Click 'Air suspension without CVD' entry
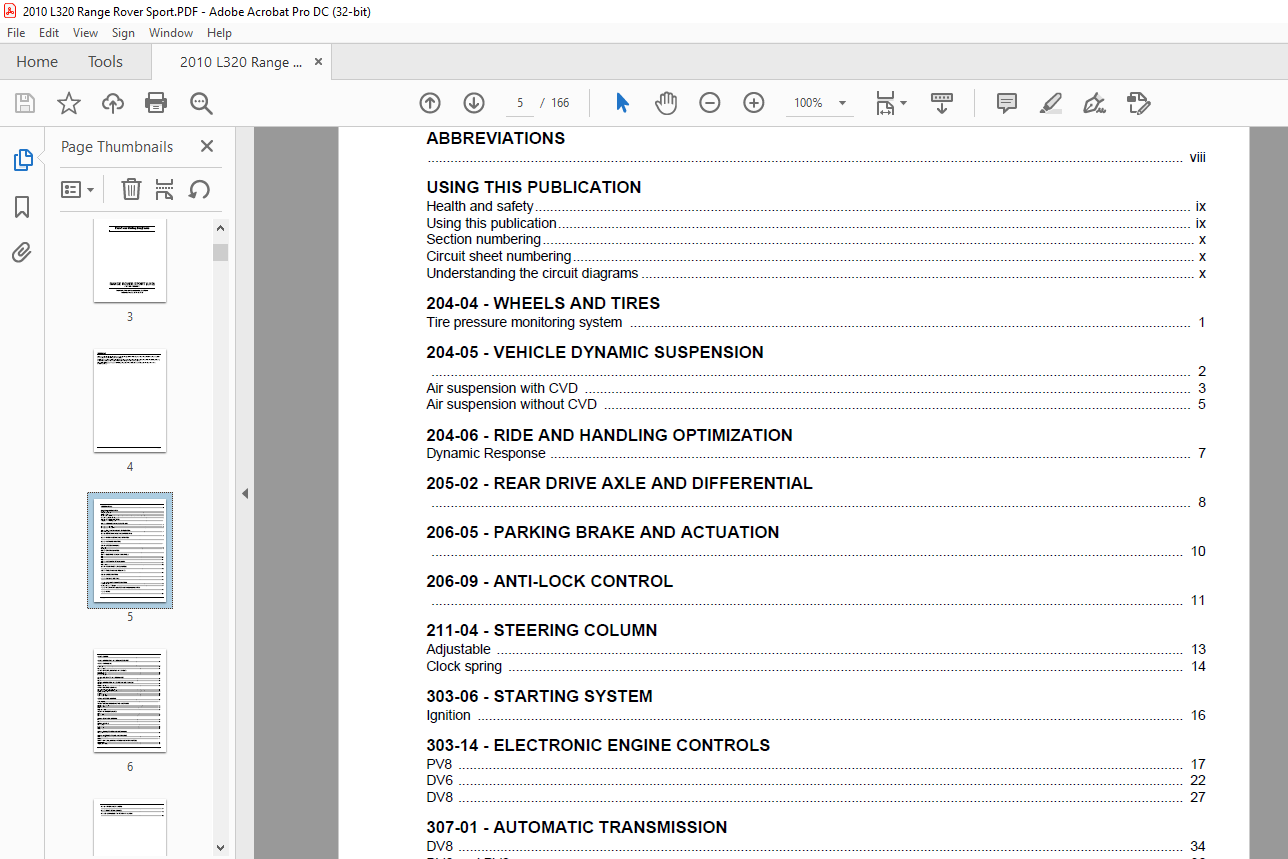 511,405
